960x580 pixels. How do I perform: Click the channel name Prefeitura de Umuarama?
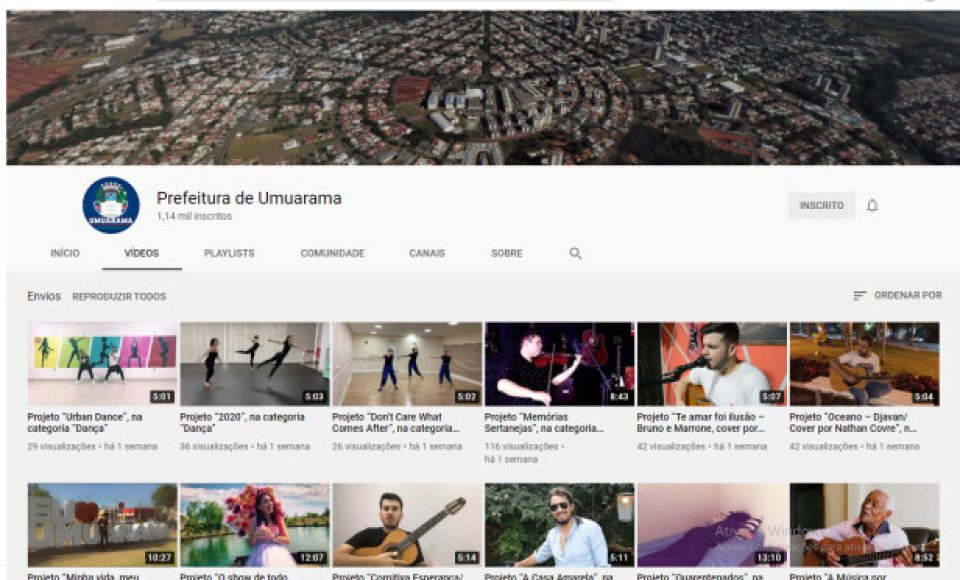pyautogui.click(x=249, y=198)
